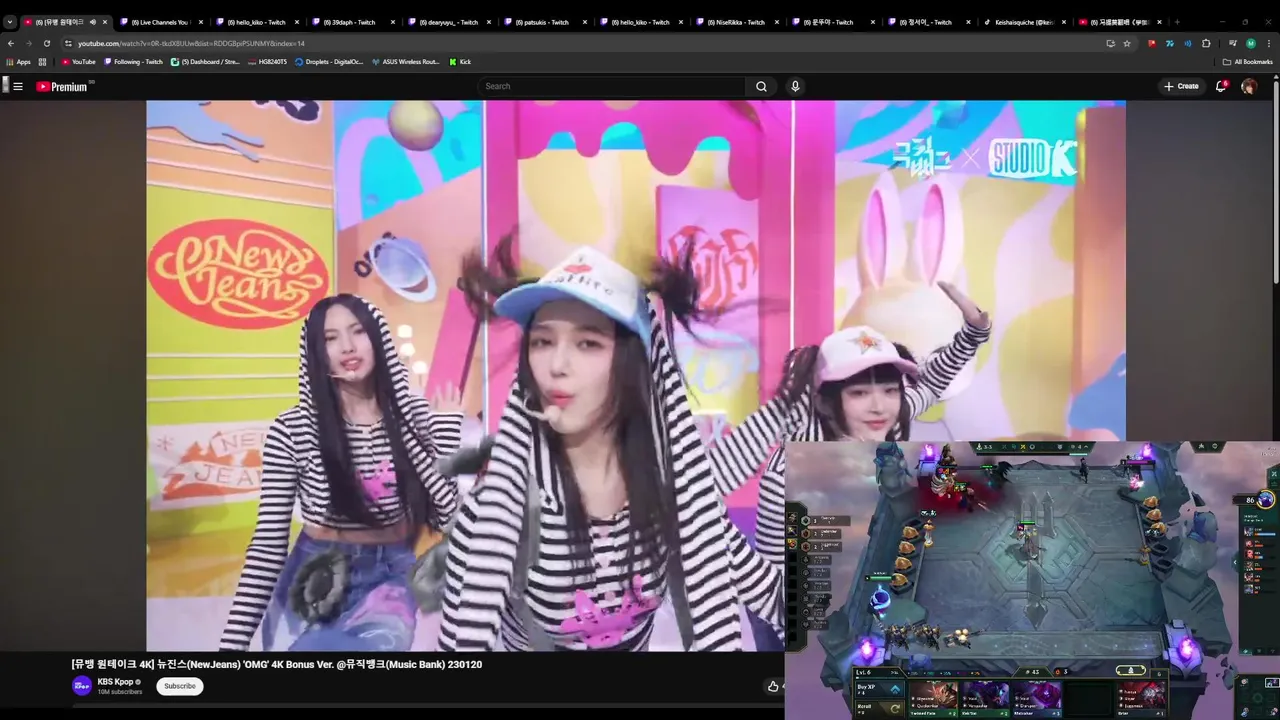Open the HG8240T5 bookmark
Image resolution: width=1280 pixels, height=720 pixels.
click(267, 62)
